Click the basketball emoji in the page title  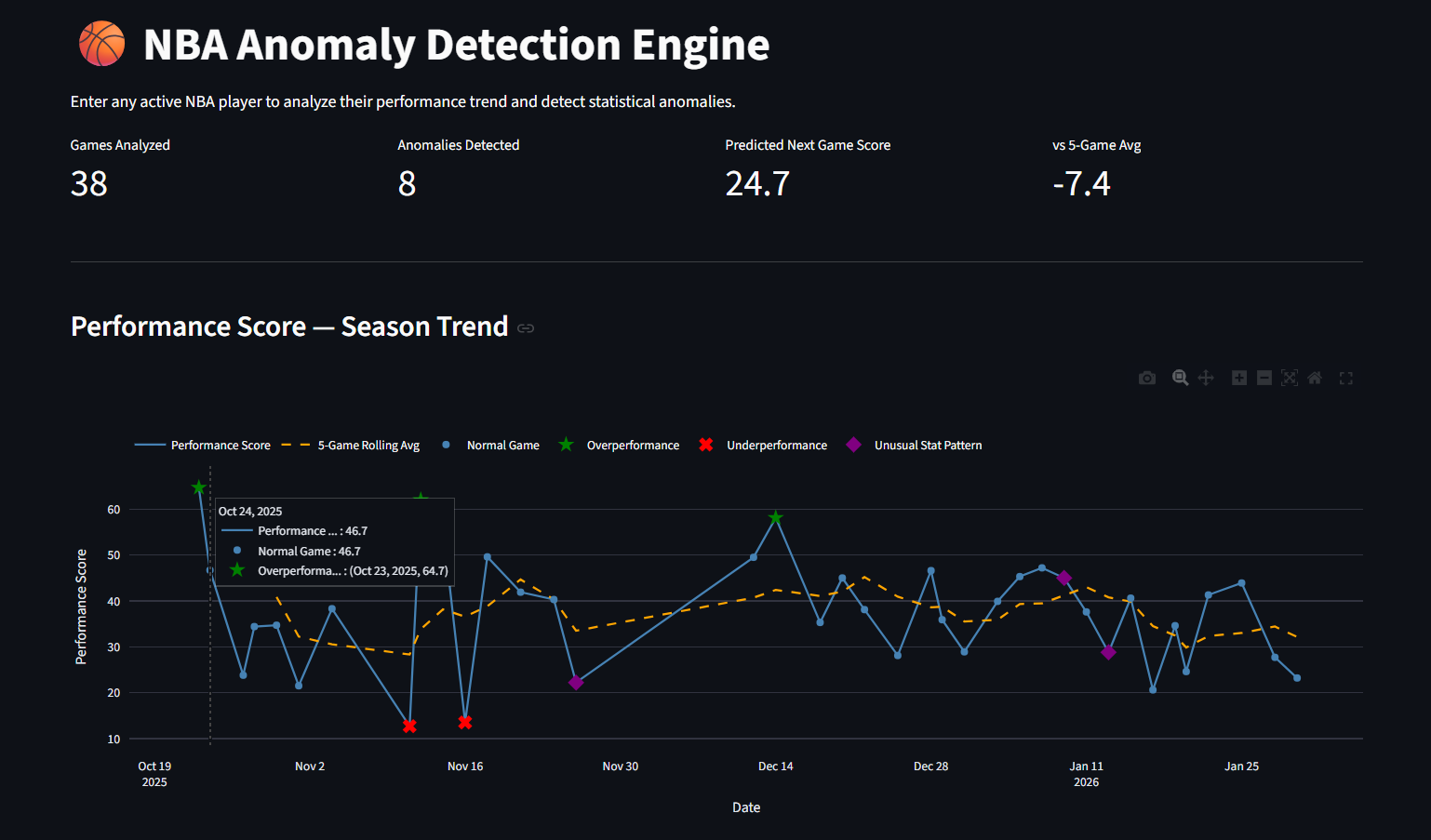[x=101, y=45]
